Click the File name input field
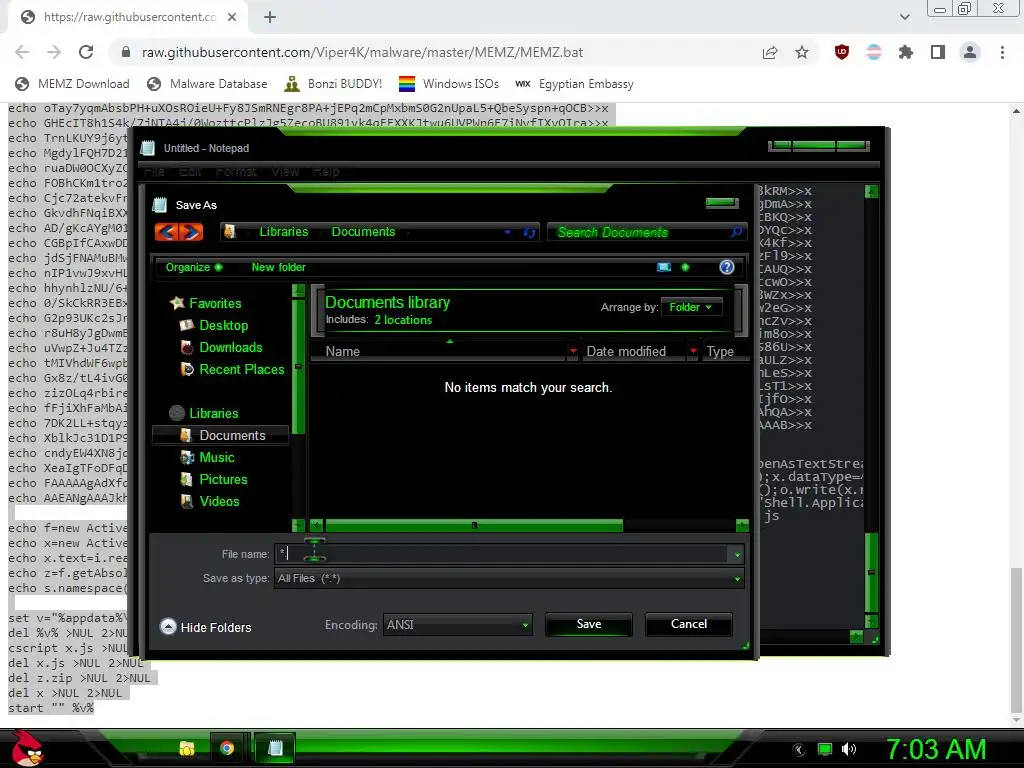The height and width of the screenshot is (768, 1024). (x=501, y=554)
